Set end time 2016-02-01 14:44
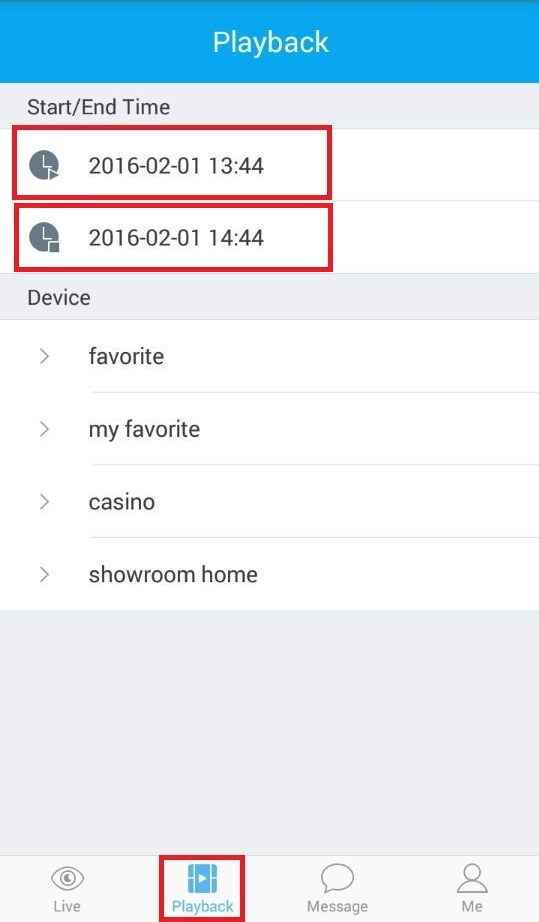 coord(176,238)
